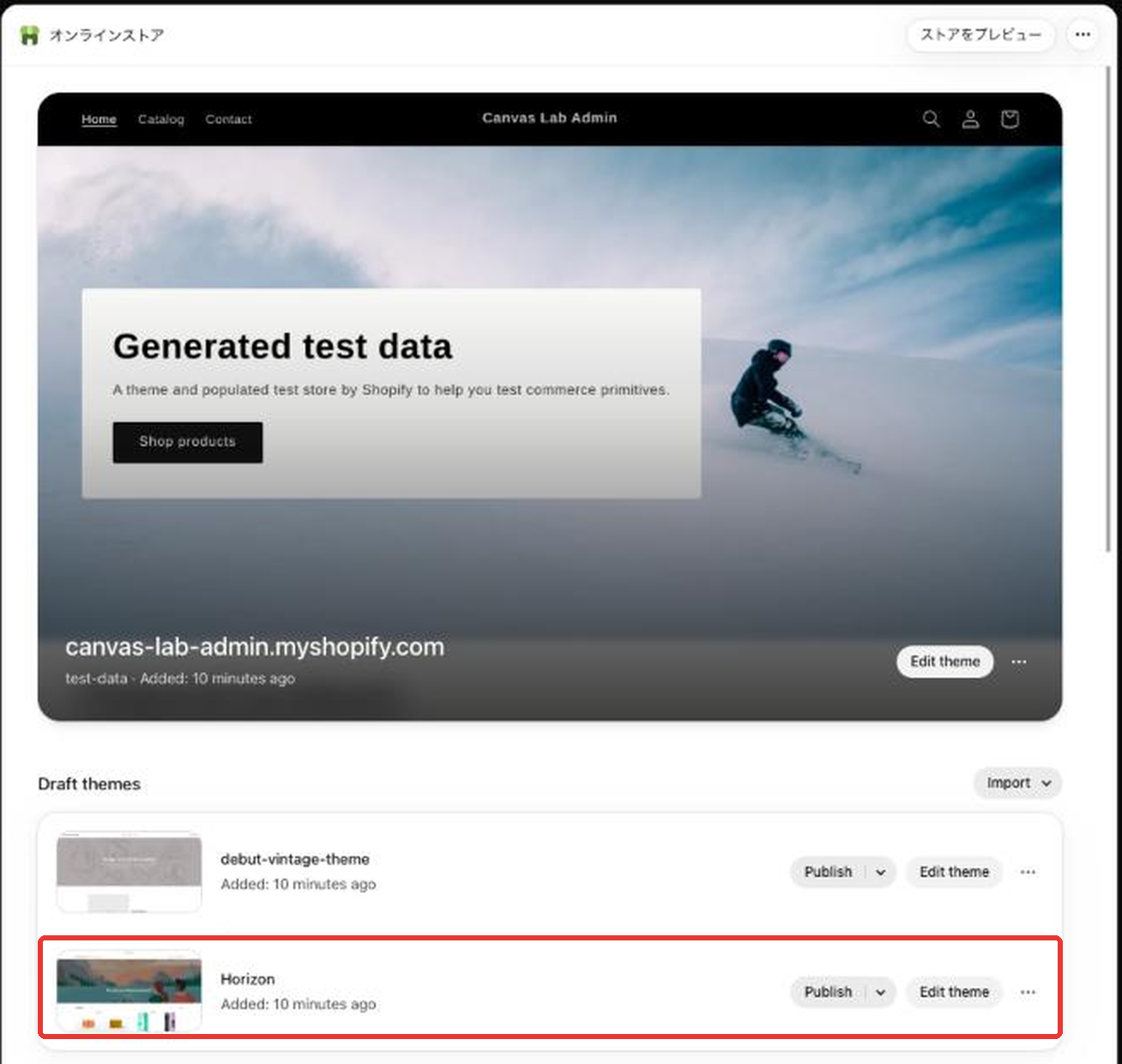Publish the Horizon theme
The height and width of the screenshot is (1064, 1122).
click(x=828, y=992)
